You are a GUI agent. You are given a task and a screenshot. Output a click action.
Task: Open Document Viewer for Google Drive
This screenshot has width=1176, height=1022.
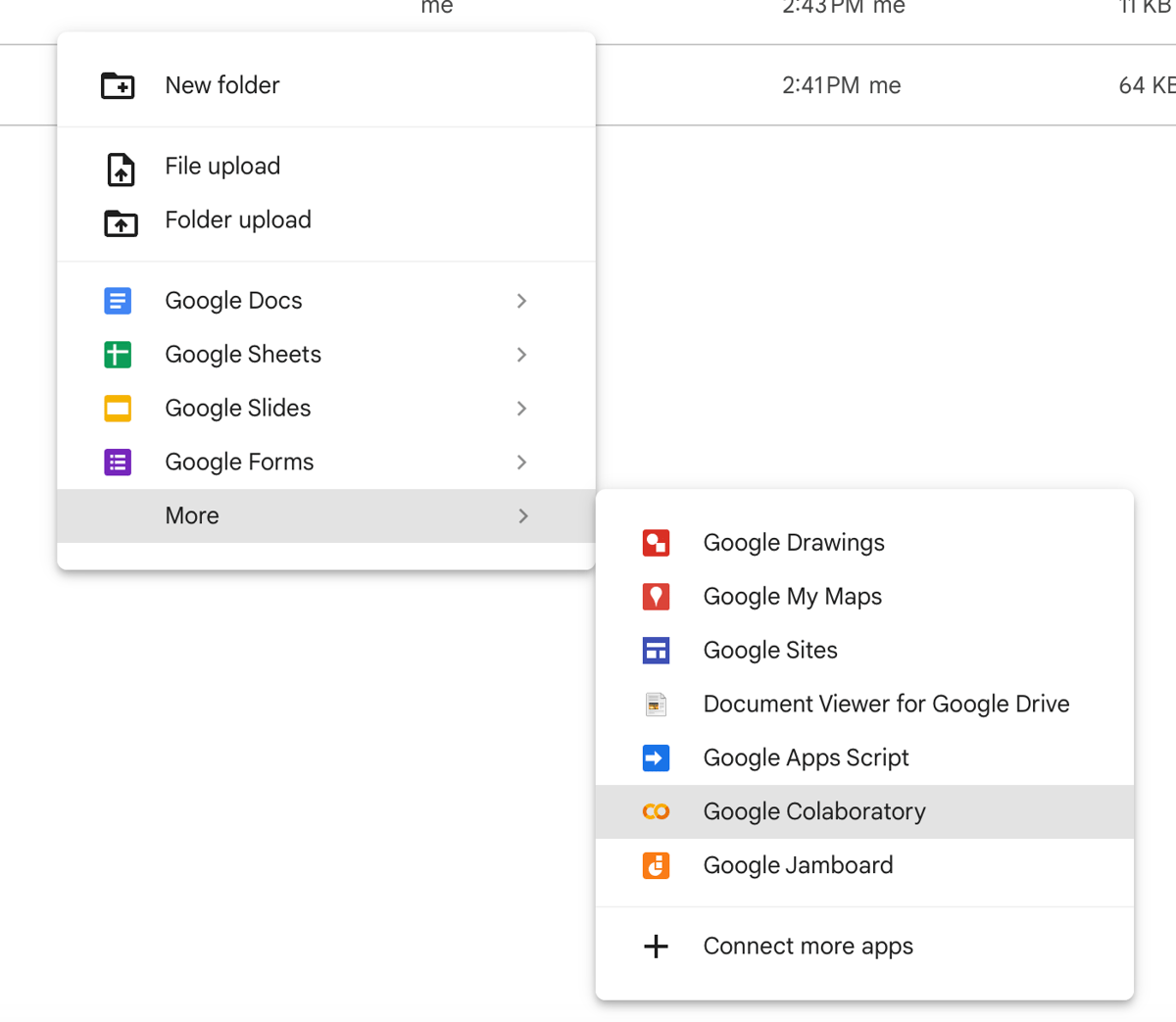[x=864, y=705]
